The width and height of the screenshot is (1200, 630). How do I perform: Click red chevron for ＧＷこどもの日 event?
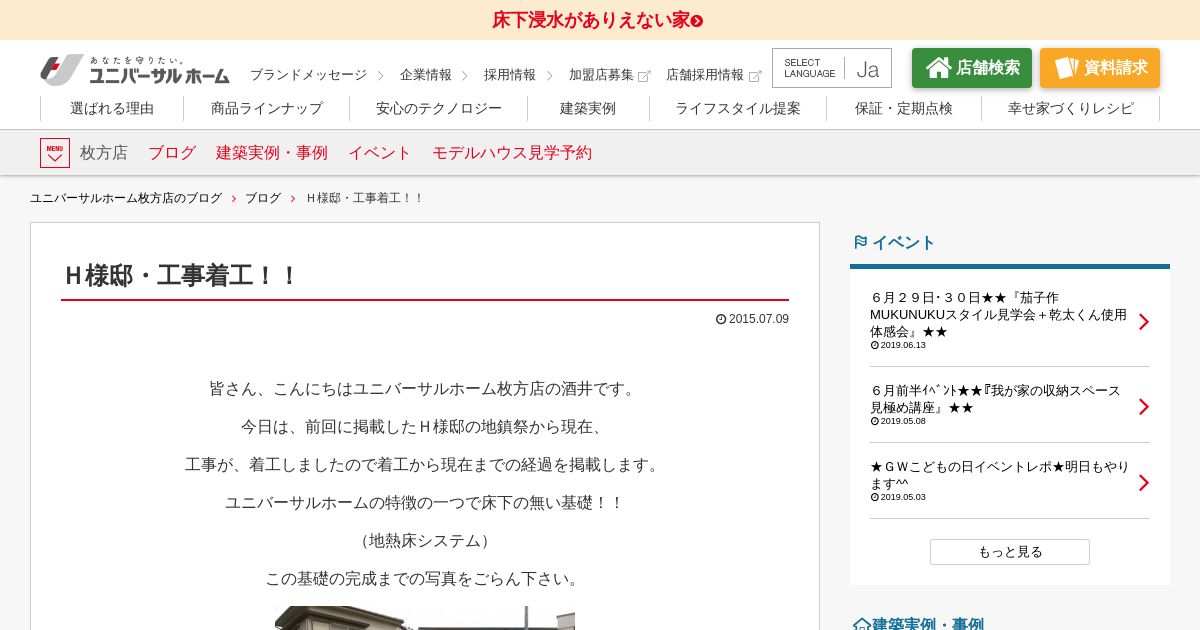1144,483
